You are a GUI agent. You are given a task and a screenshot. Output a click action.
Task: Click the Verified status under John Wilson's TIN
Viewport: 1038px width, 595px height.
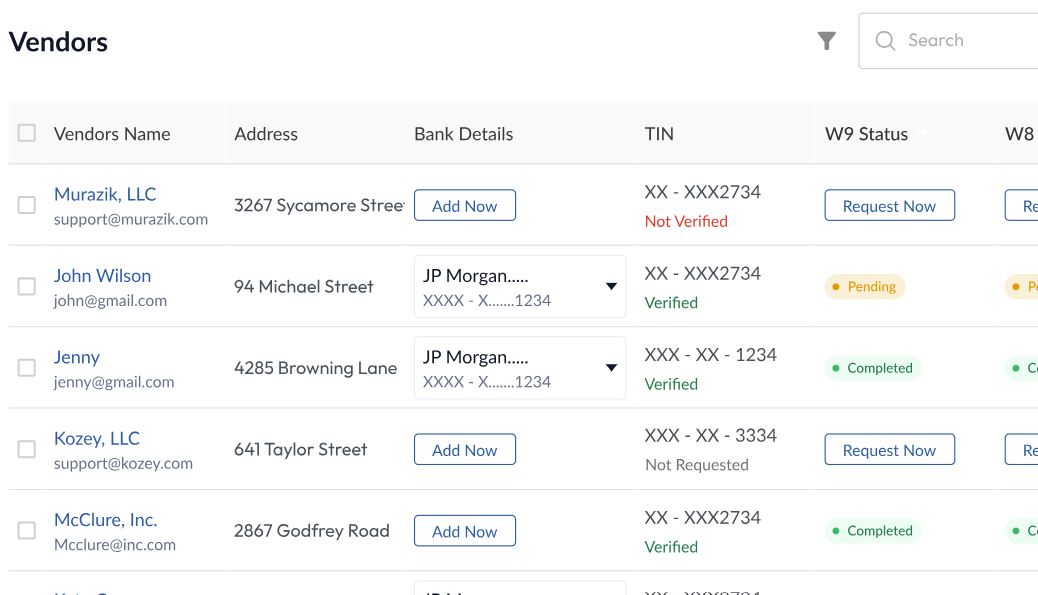[671, 303]
